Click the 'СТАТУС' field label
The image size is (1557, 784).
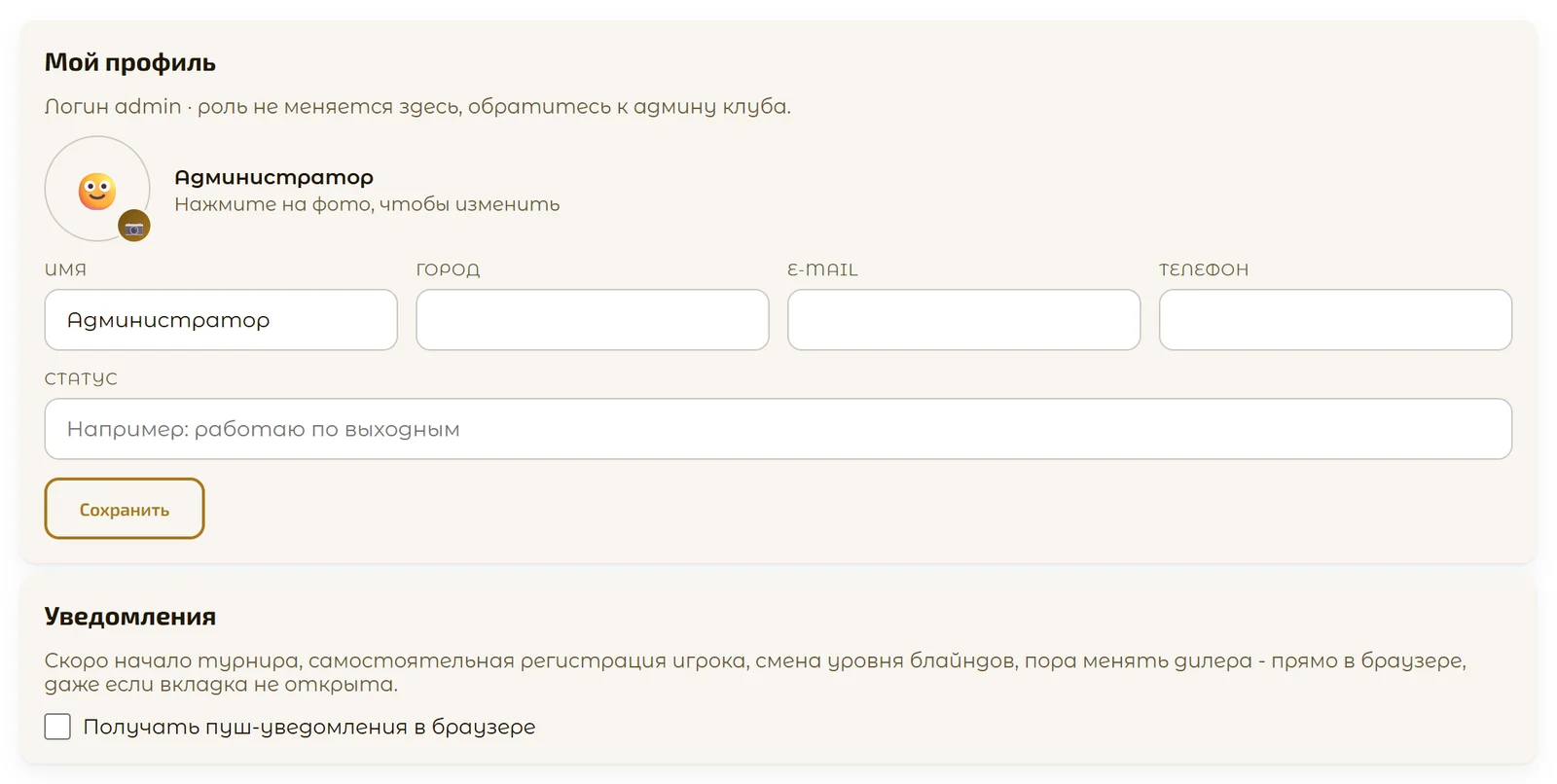pyautogui.click(x=81, y=378)
